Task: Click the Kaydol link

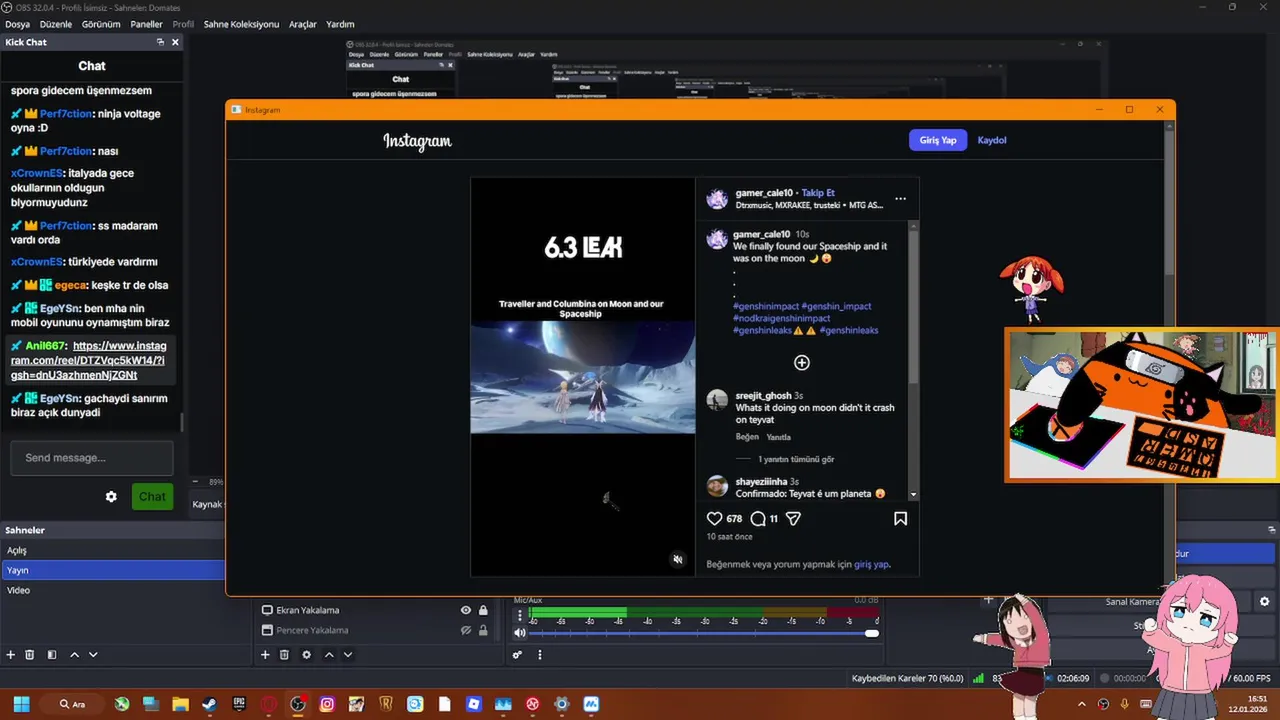Action: pyautogui.click(x=992, y=140)
